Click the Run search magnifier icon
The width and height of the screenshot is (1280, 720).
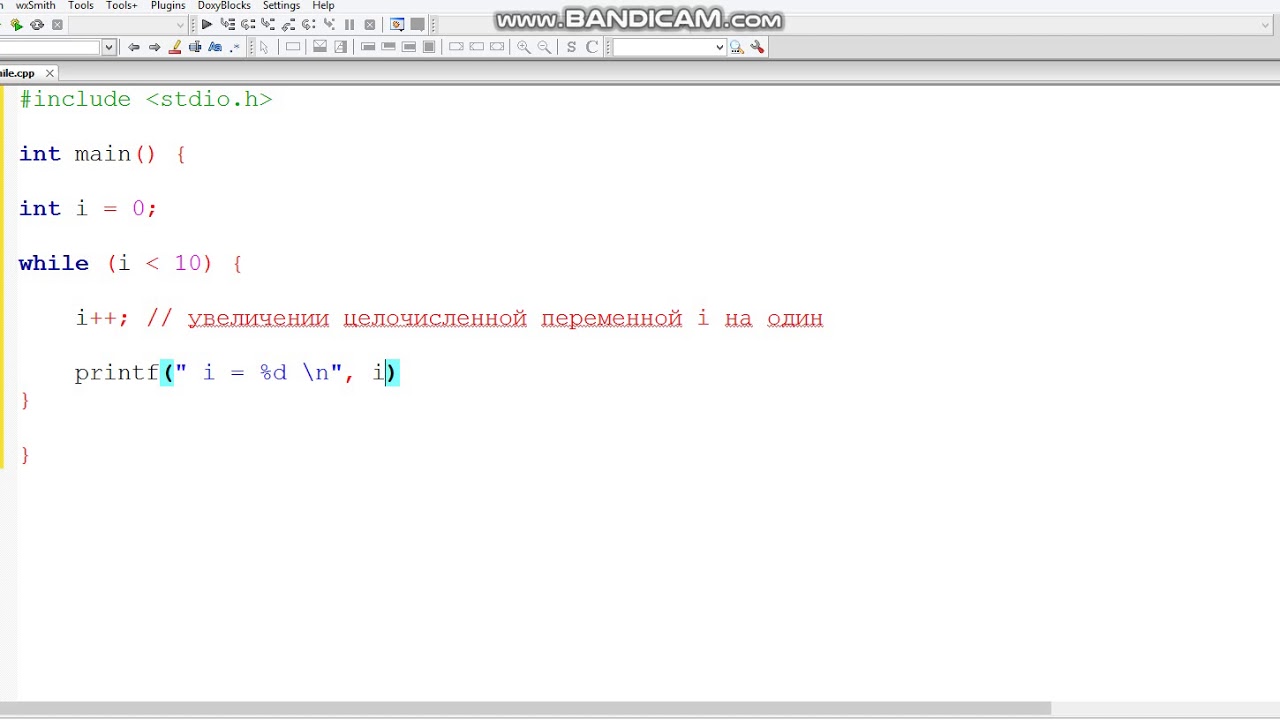click(x=737, y=47)
